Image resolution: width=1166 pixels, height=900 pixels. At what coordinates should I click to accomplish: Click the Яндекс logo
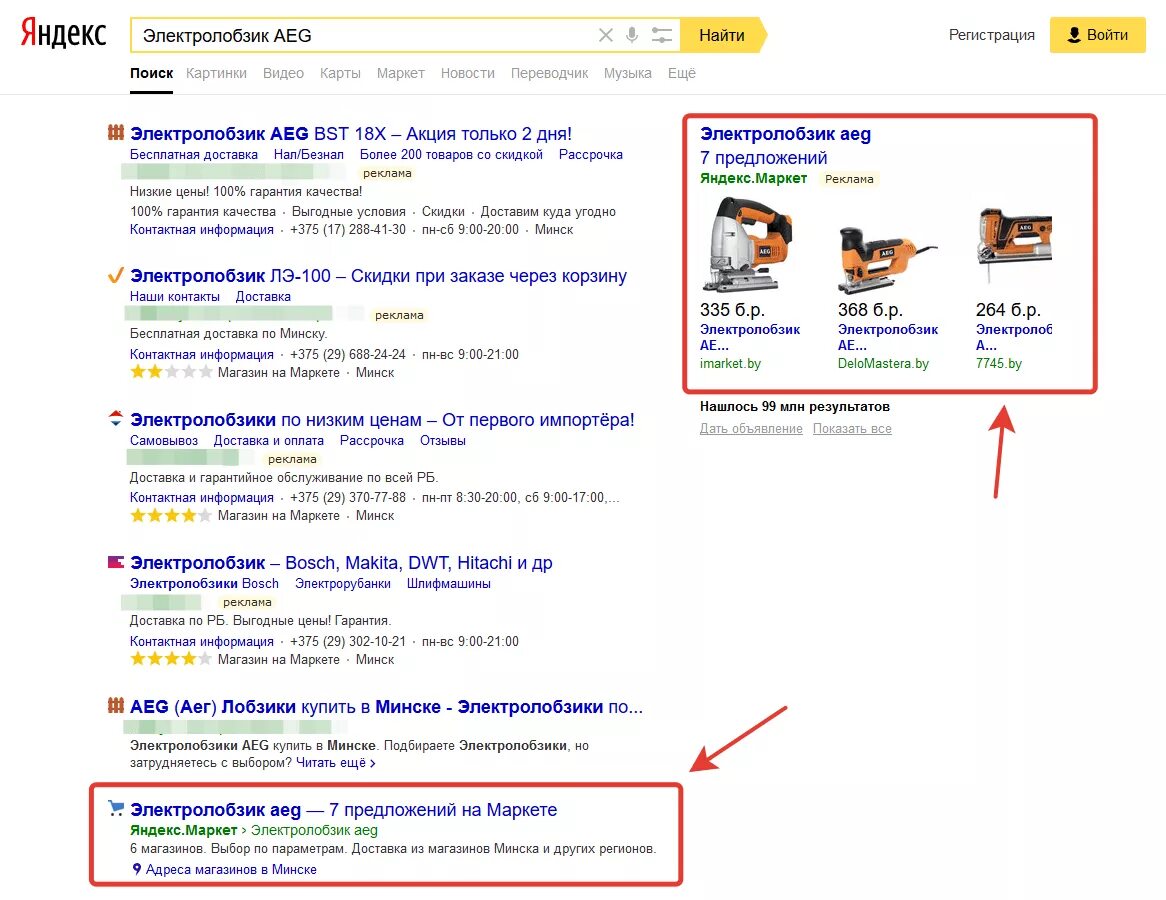[63, 34]
